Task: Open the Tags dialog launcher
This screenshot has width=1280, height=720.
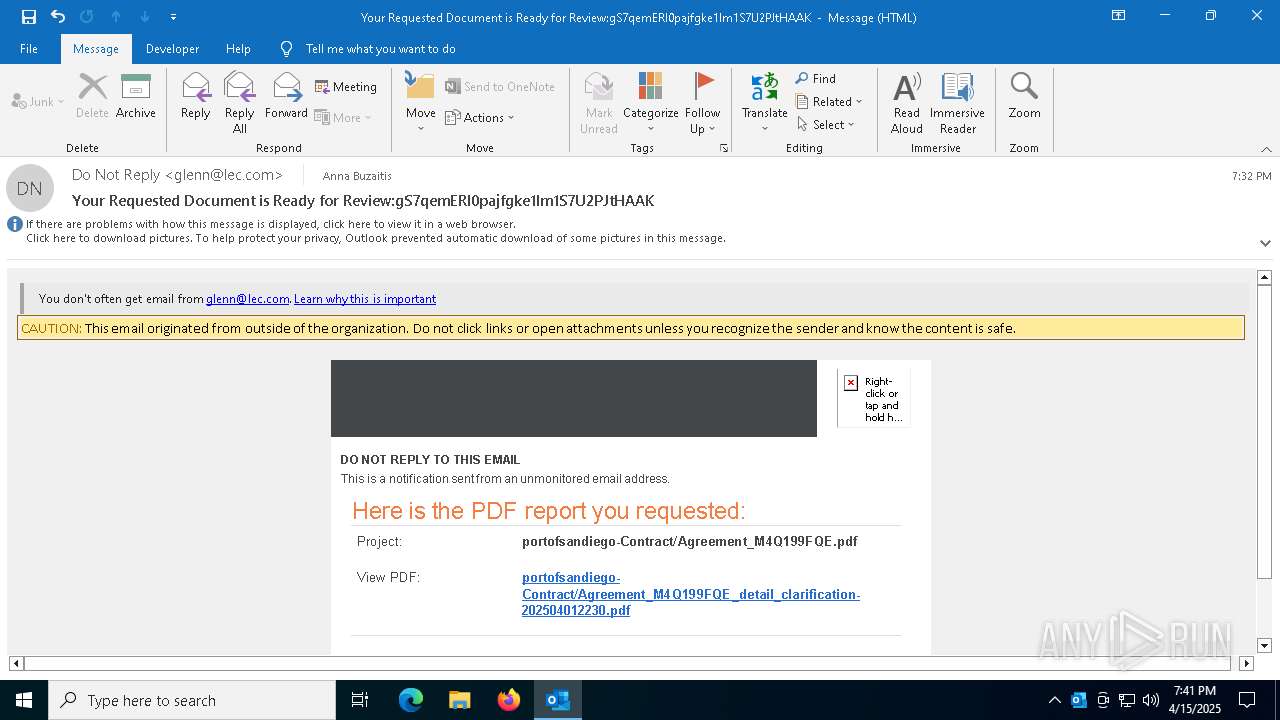Action: tap(724, 148)
